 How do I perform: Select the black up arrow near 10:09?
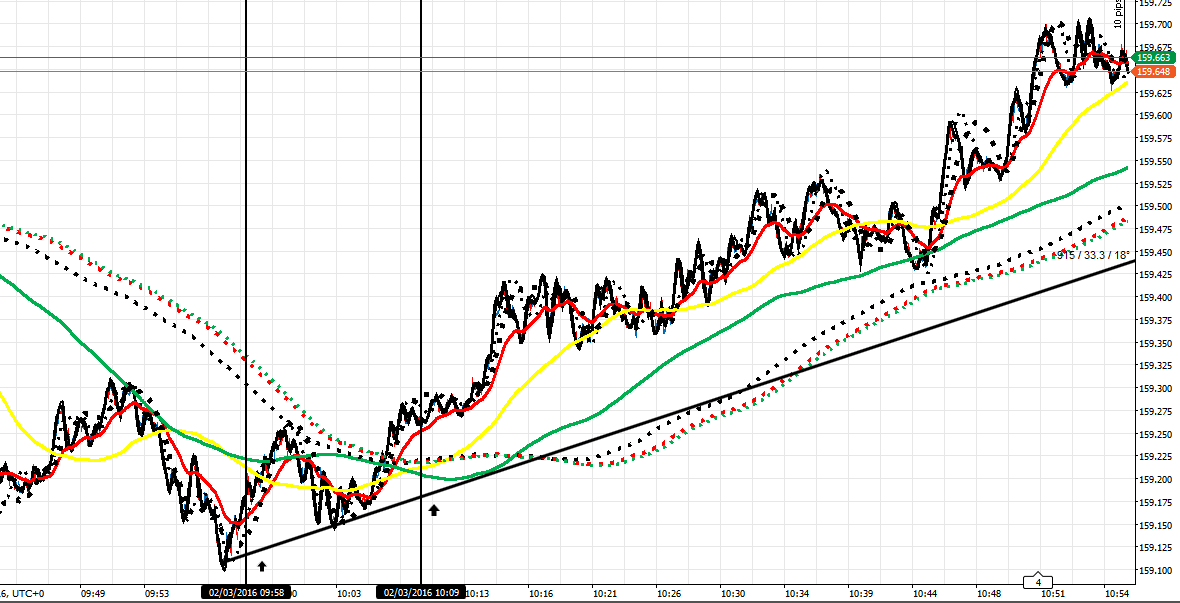(x=433, y=511)
